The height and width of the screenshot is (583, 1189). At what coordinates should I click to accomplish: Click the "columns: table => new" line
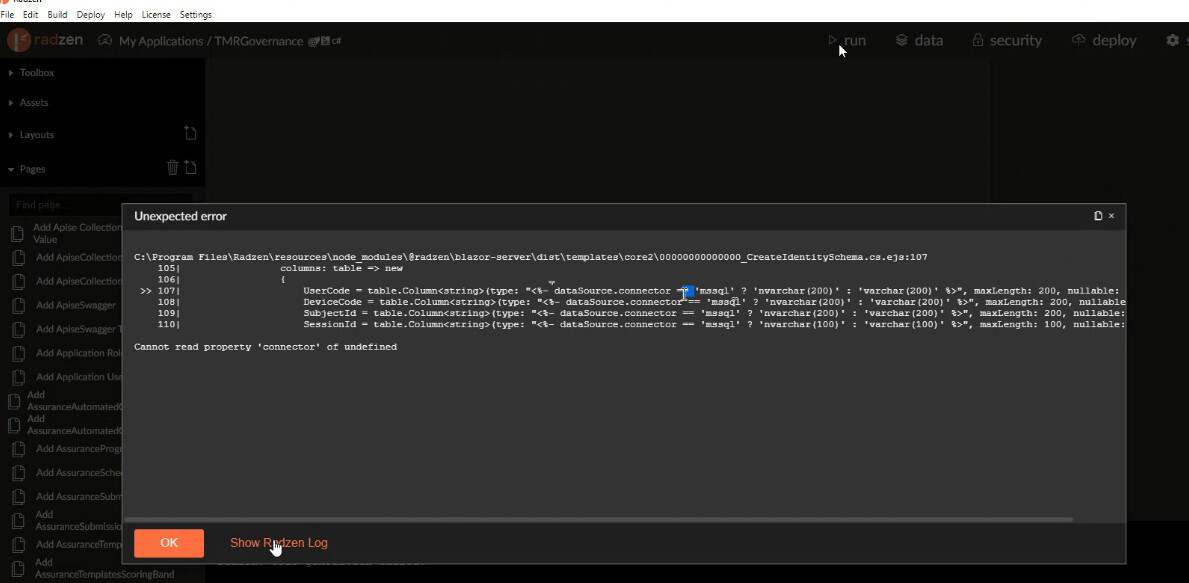[341, 268]
